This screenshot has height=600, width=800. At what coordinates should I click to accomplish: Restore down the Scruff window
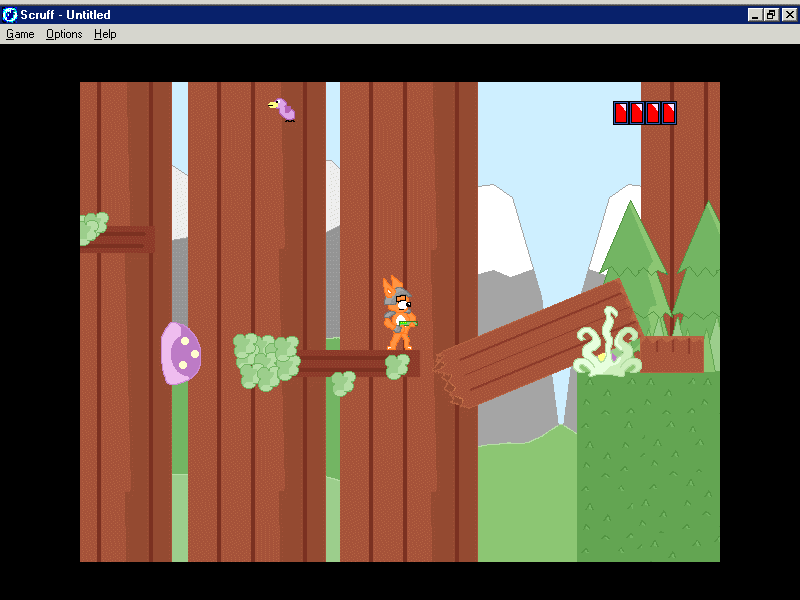pos(771,14)
